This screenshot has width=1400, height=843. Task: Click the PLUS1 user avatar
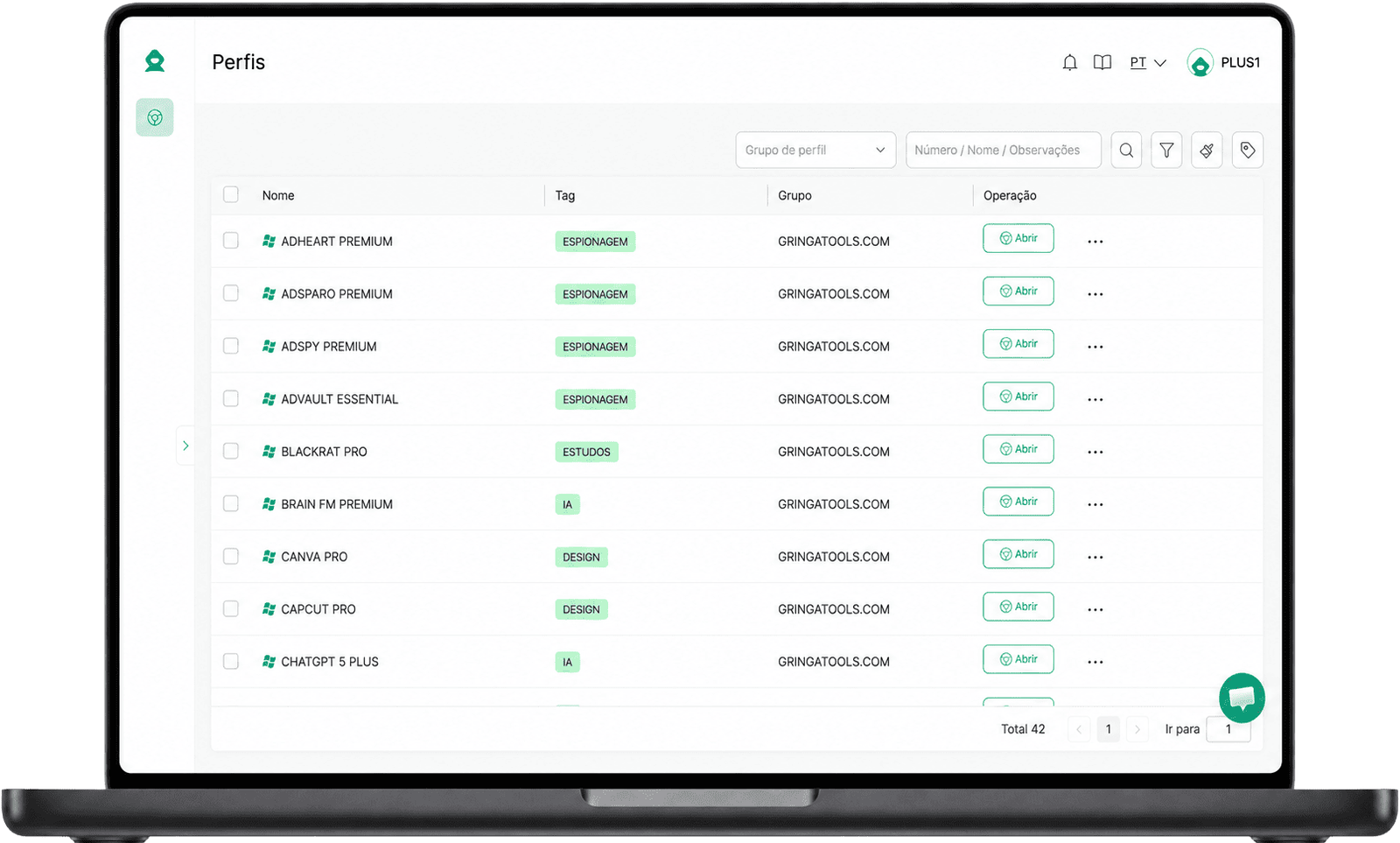pyautogui.click(x=1200, y=63)
